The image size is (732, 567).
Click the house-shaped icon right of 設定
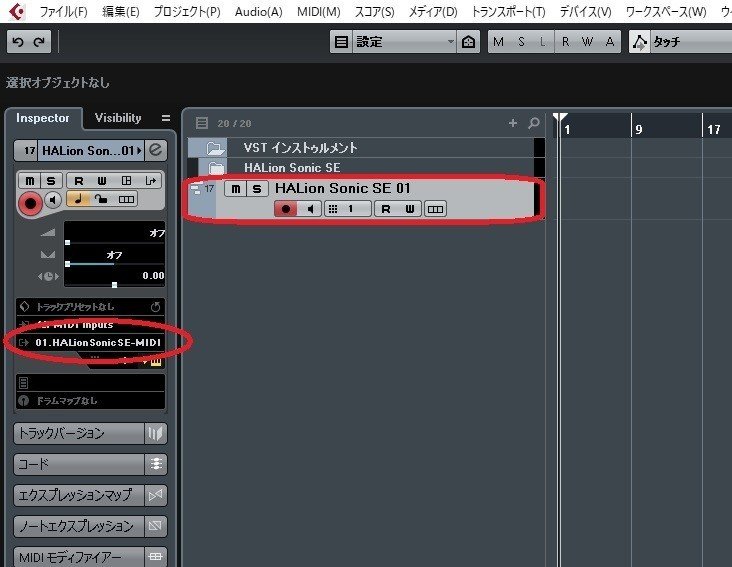click(x=468, y=42)
